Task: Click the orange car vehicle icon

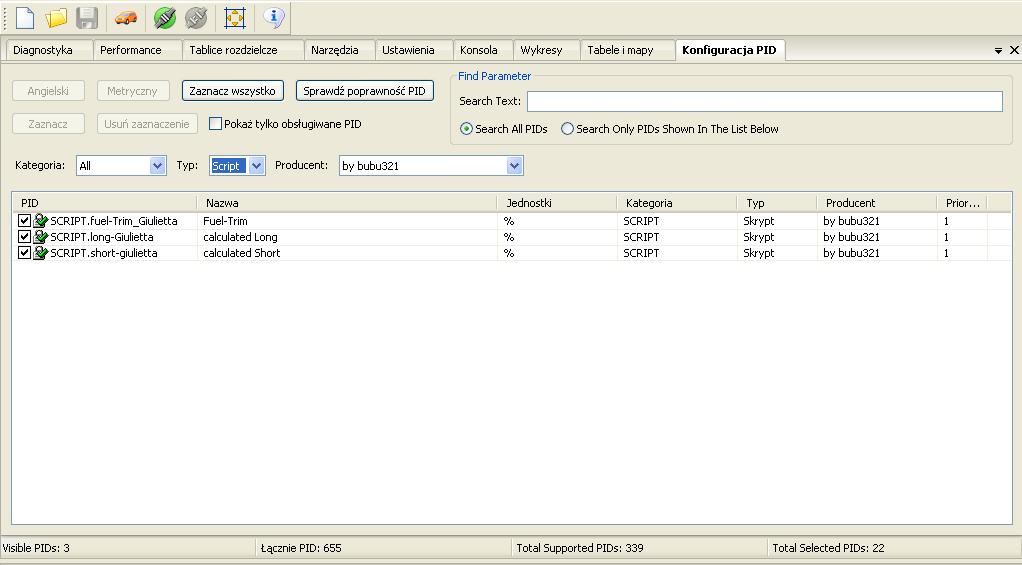Action: click(x=126, y=17)
